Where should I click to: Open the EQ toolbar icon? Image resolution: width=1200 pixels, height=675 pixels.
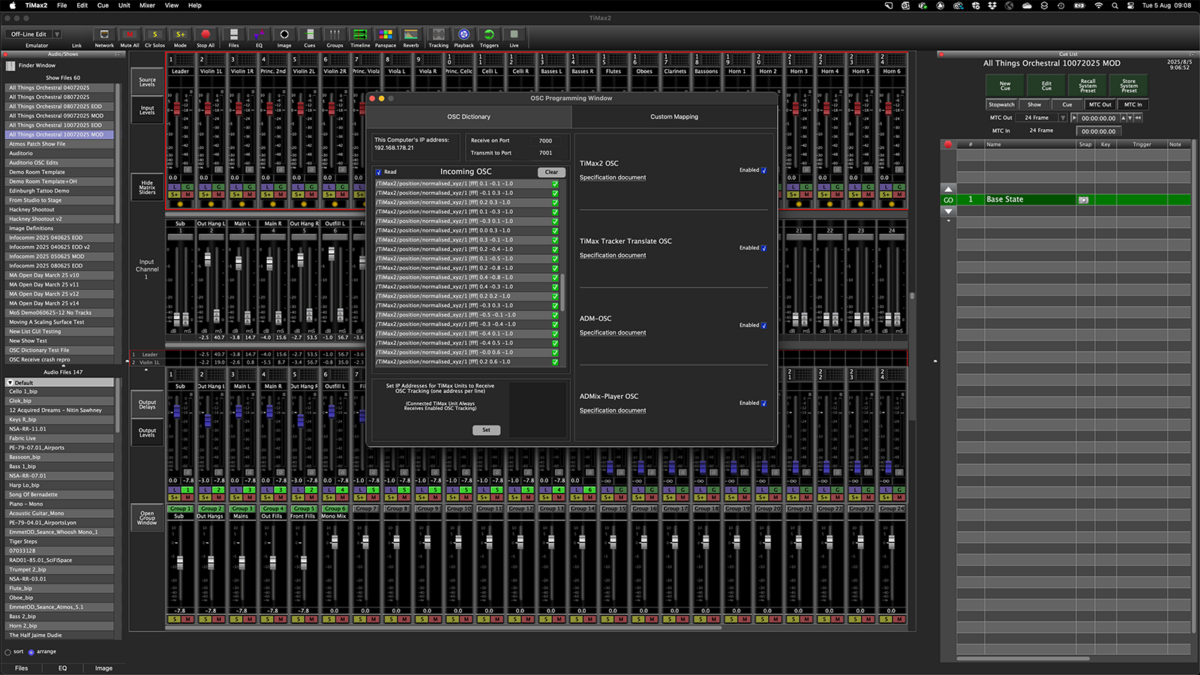[x=258, y=36]
